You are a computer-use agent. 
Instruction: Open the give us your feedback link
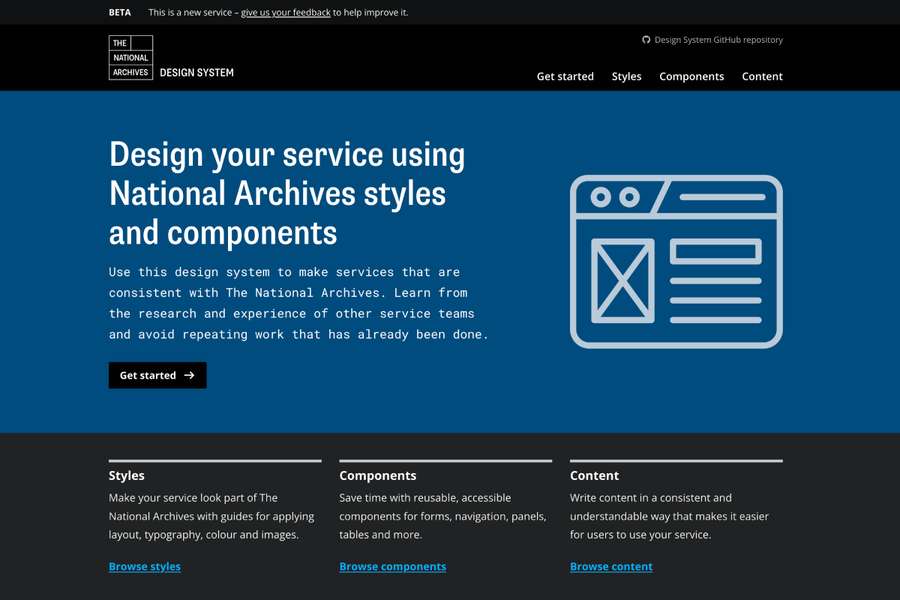pos(285,12)
